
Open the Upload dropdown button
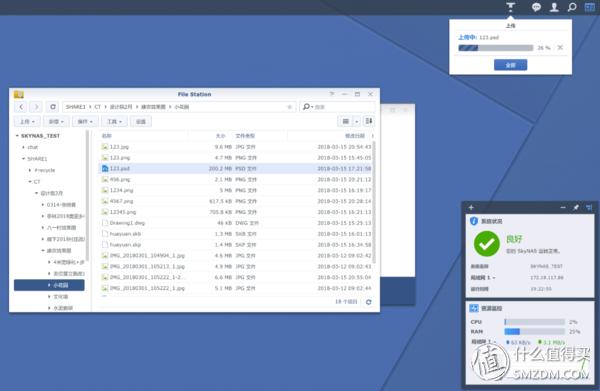[x=27, y=121]
